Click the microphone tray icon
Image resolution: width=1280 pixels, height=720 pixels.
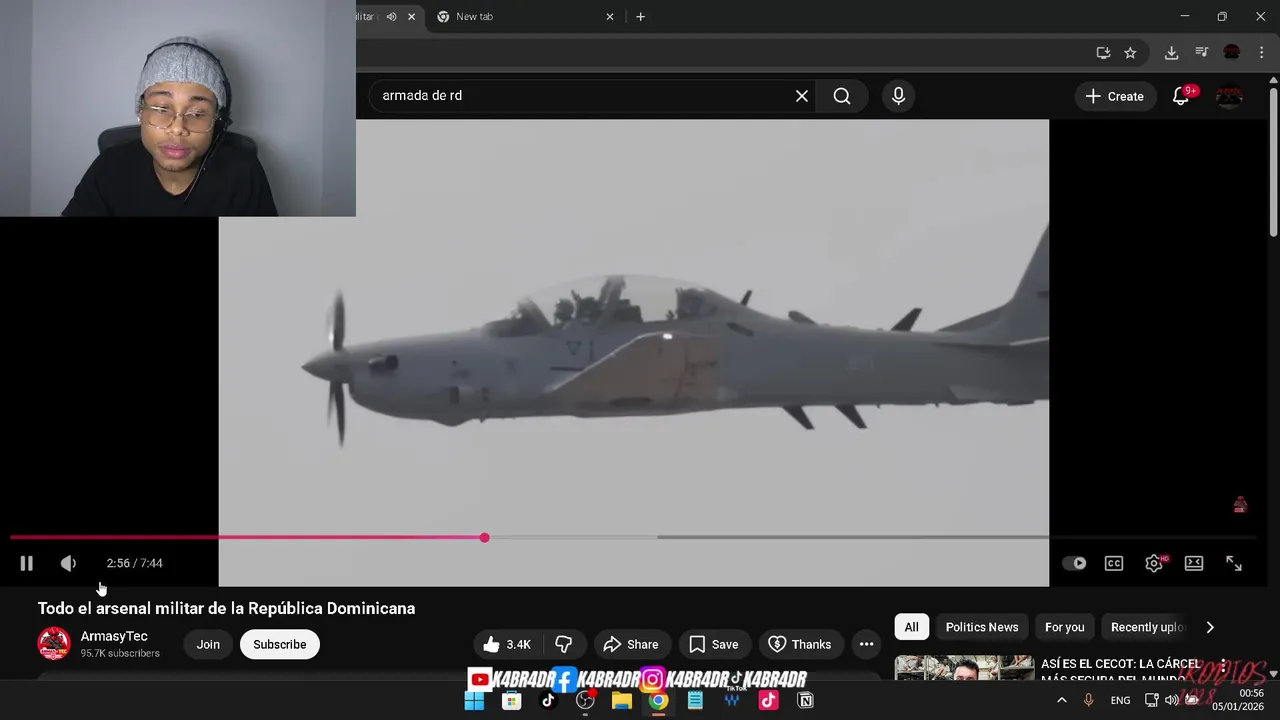point(1089,700)
